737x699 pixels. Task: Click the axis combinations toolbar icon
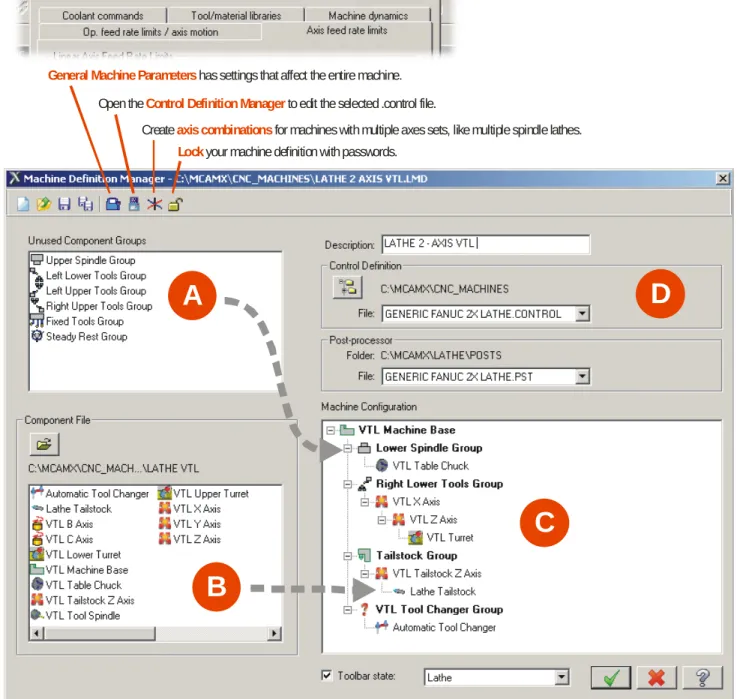(x=154, y=204)
